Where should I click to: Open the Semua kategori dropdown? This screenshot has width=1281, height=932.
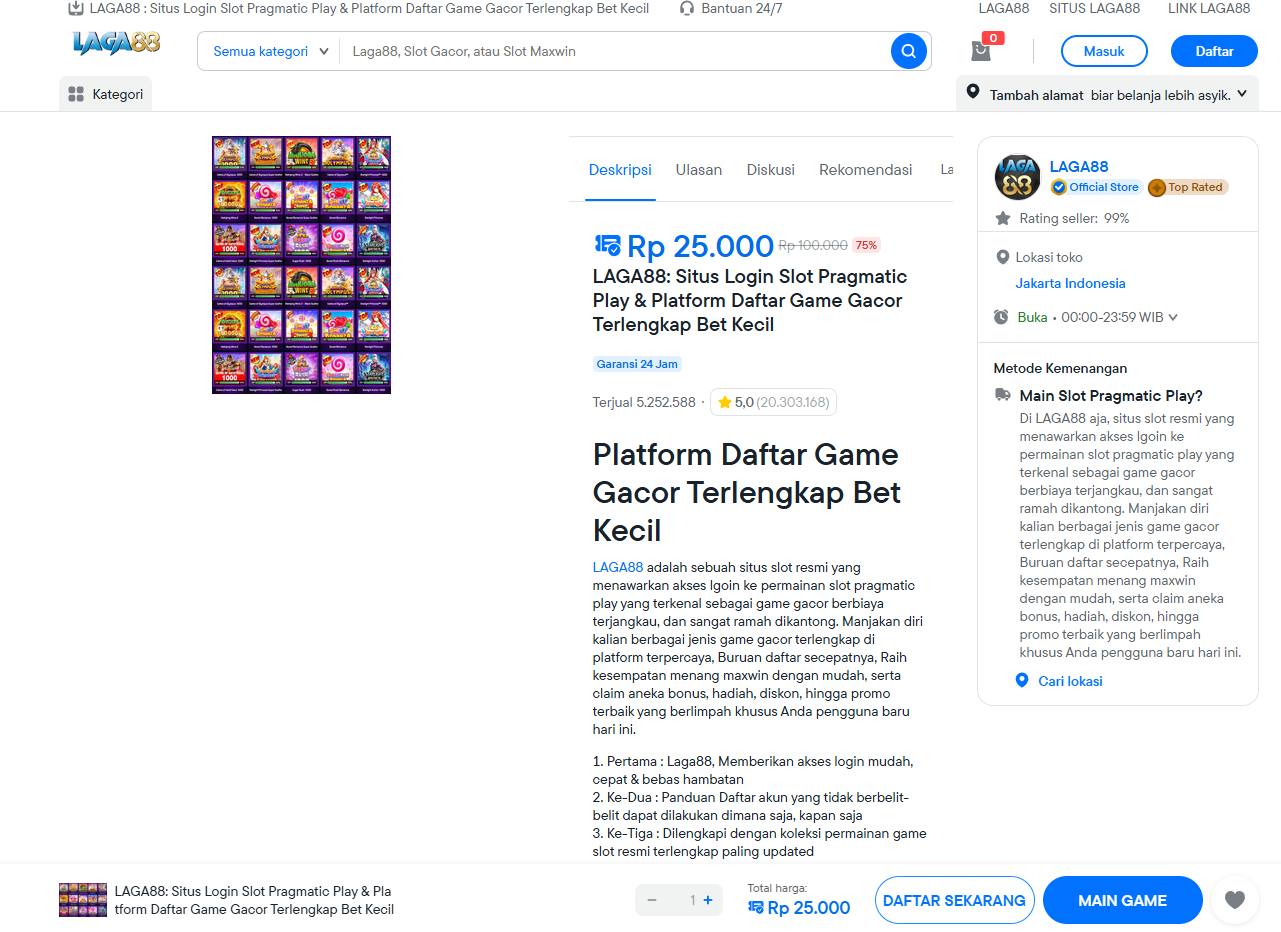point(270,51)
